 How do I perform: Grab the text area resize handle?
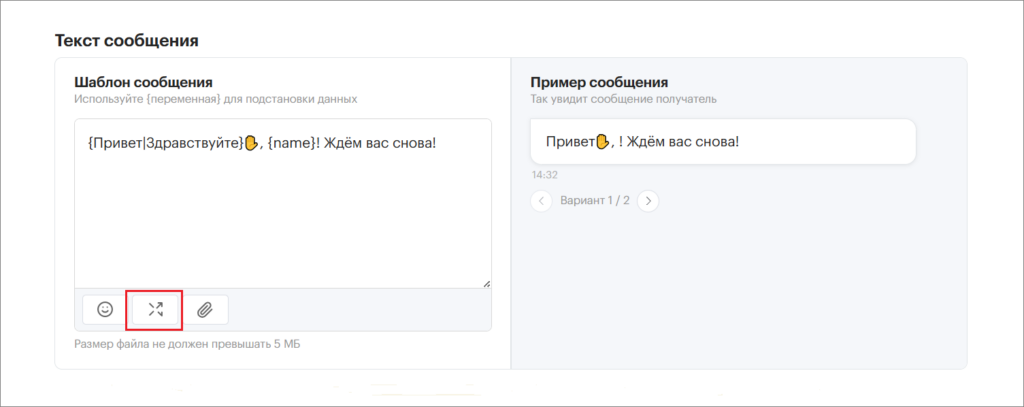point(487,284)
